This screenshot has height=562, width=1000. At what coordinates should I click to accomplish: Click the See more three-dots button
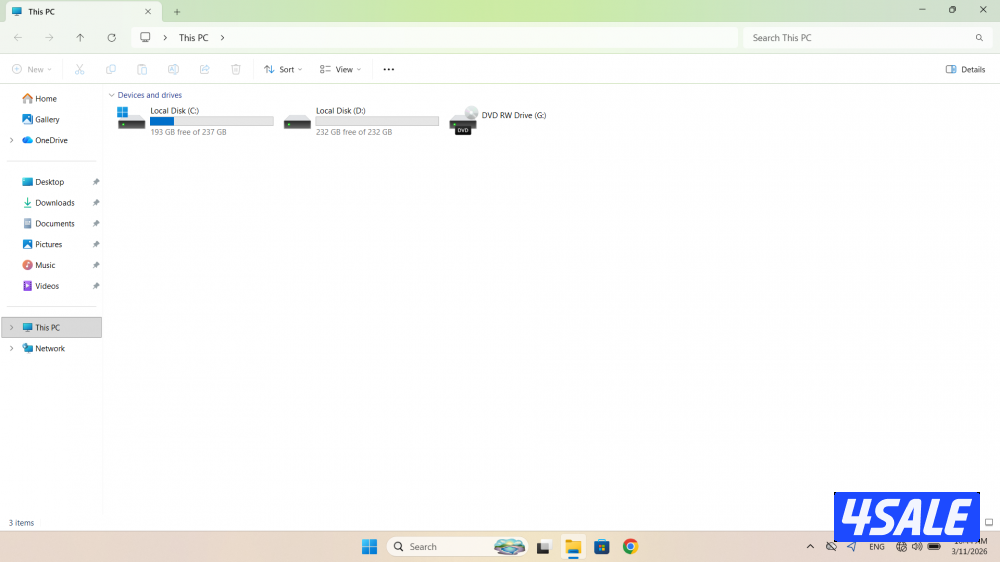coord(389,70)
